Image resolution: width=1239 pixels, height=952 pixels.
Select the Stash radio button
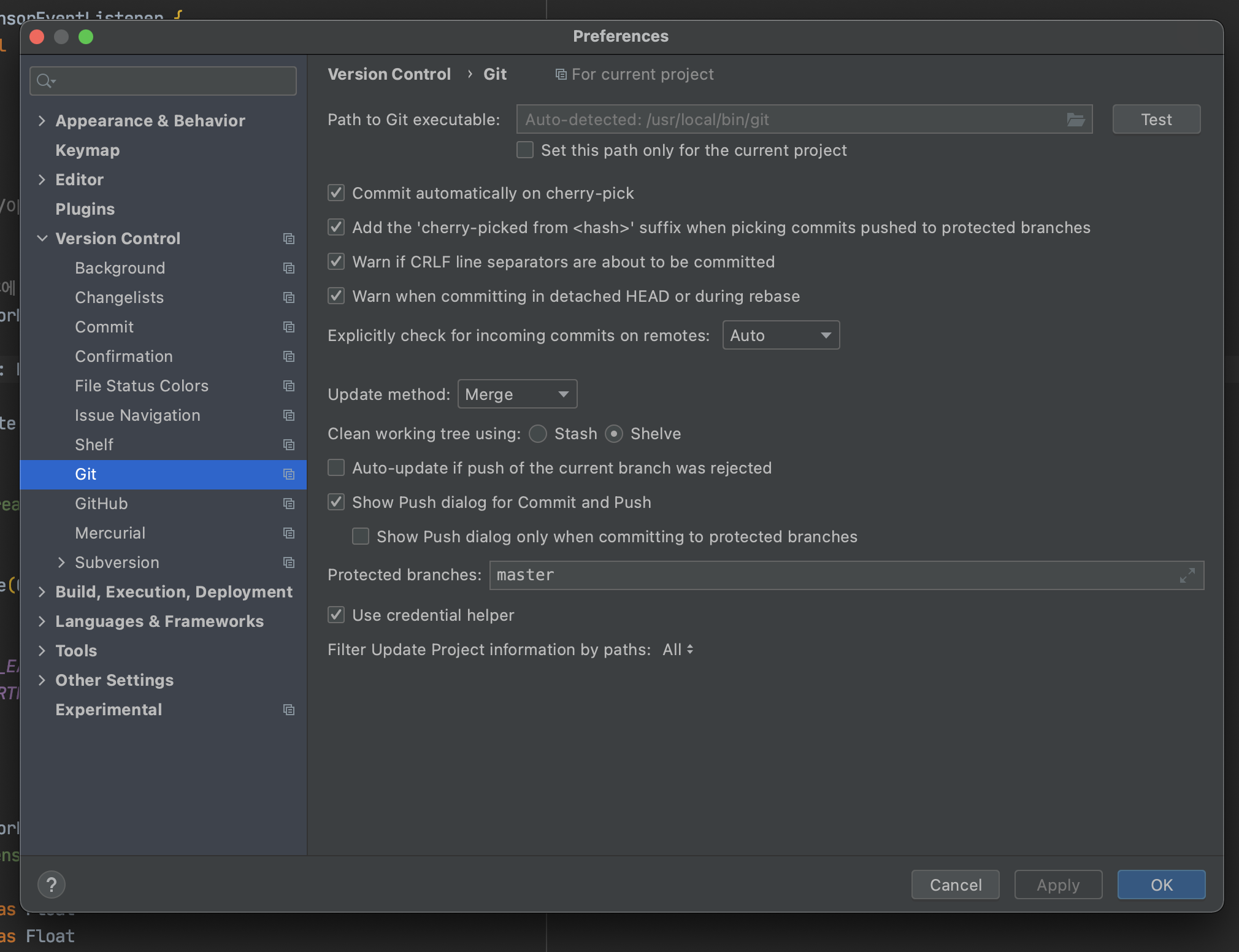click(x=538, y=434)
